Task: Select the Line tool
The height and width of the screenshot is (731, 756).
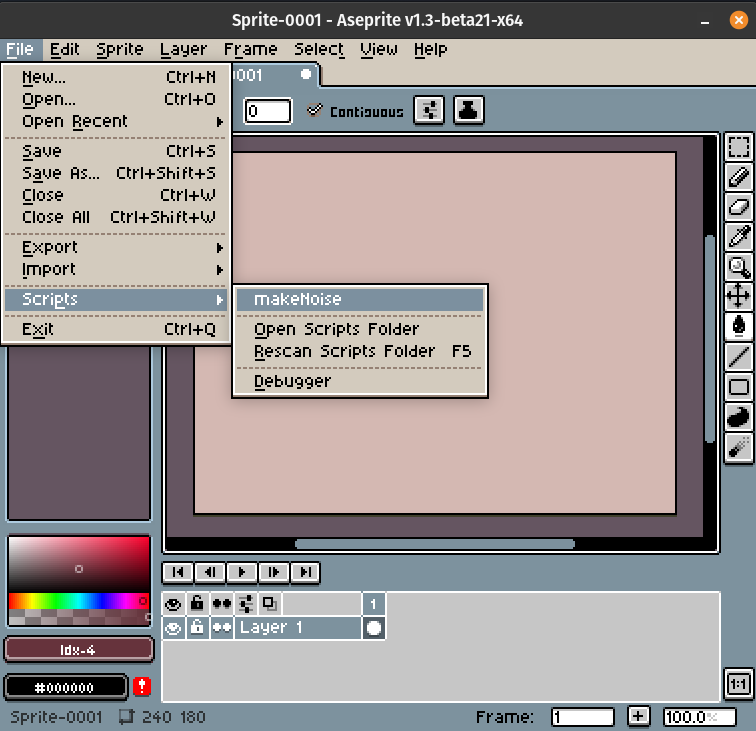Action: (738, 356)
